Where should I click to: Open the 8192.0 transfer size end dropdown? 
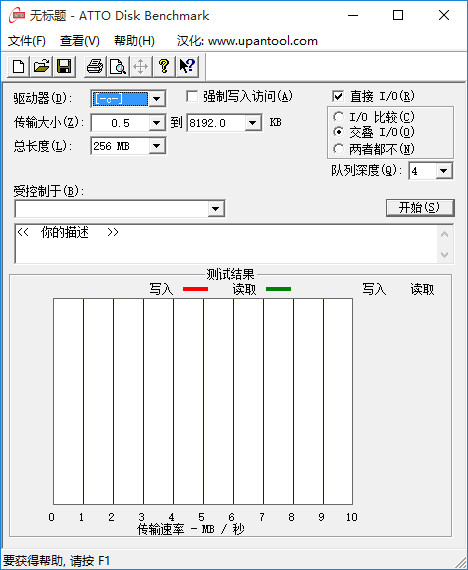253,123
